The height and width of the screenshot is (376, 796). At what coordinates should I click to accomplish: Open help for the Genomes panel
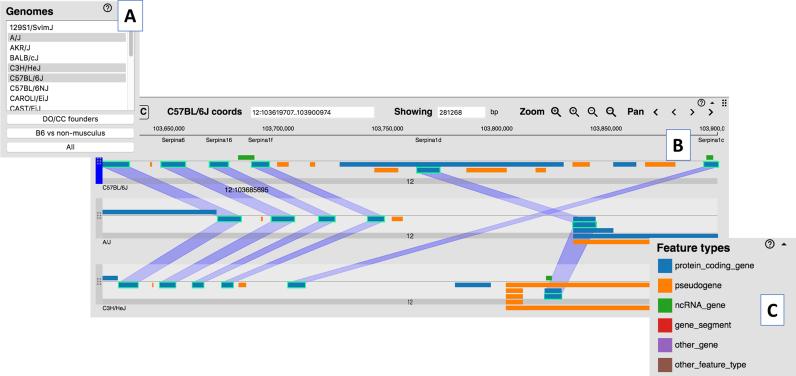tap(107, 8)
